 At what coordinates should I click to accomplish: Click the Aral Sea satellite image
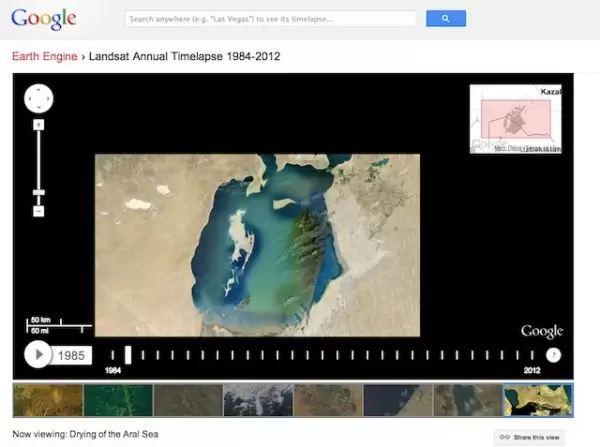click(257, 245)
